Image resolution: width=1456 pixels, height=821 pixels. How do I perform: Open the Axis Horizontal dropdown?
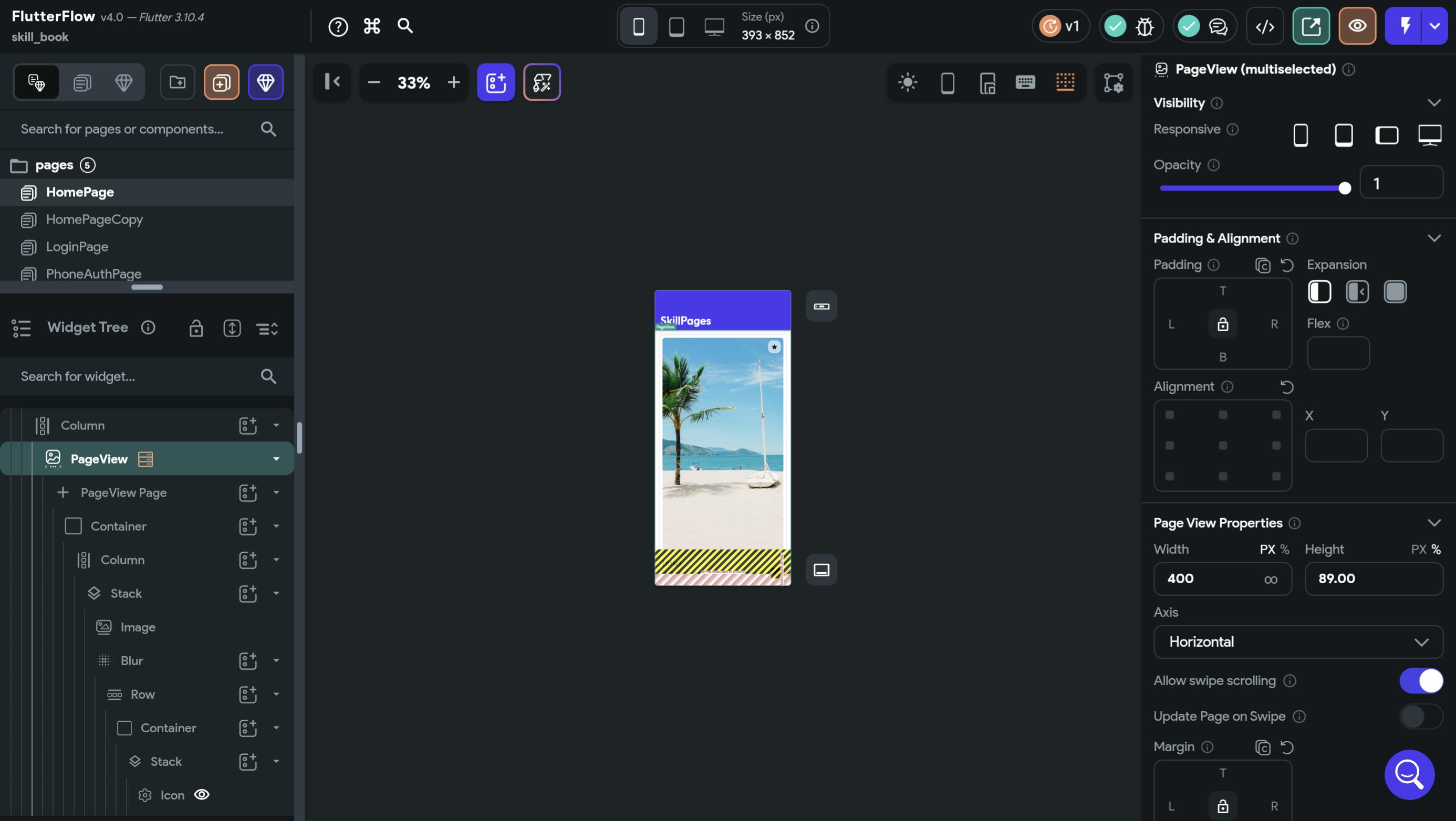(x=1297, y=642)
